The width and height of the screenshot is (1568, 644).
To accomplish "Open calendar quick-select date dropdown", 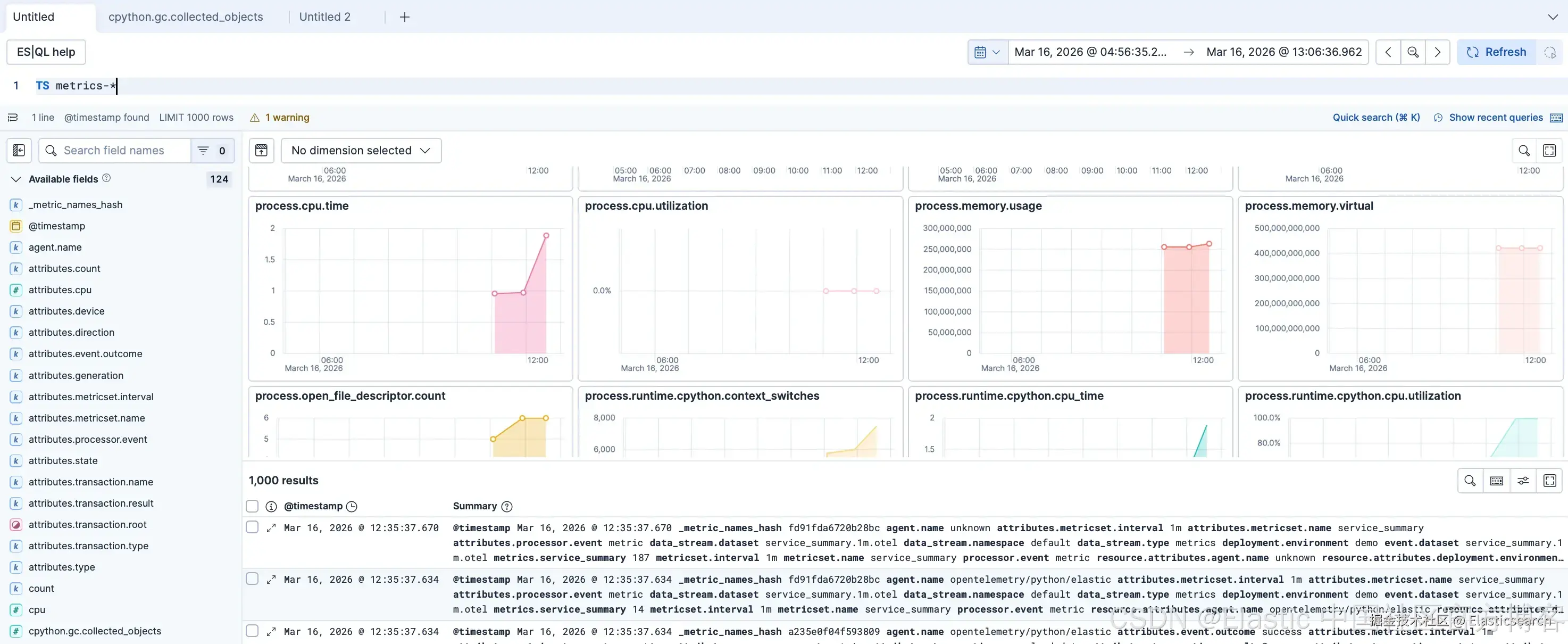I will tap(987, 52).
